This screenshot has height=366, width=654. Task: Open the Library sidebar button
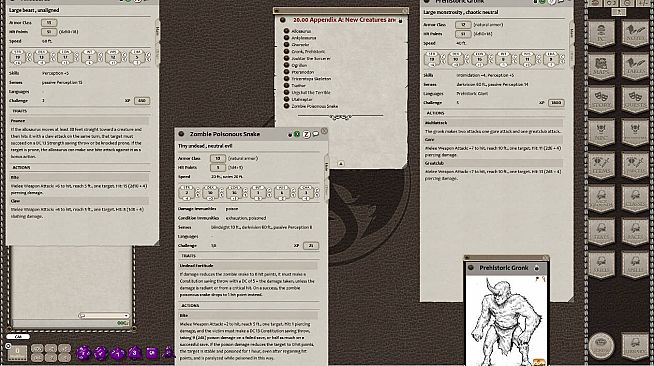634,346
